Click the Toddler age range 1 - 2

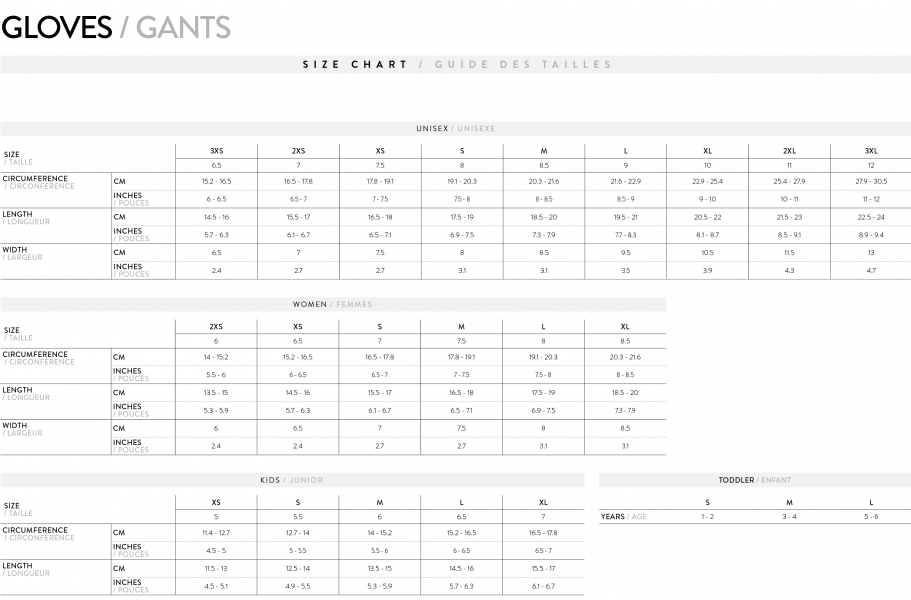click(707, 517)
